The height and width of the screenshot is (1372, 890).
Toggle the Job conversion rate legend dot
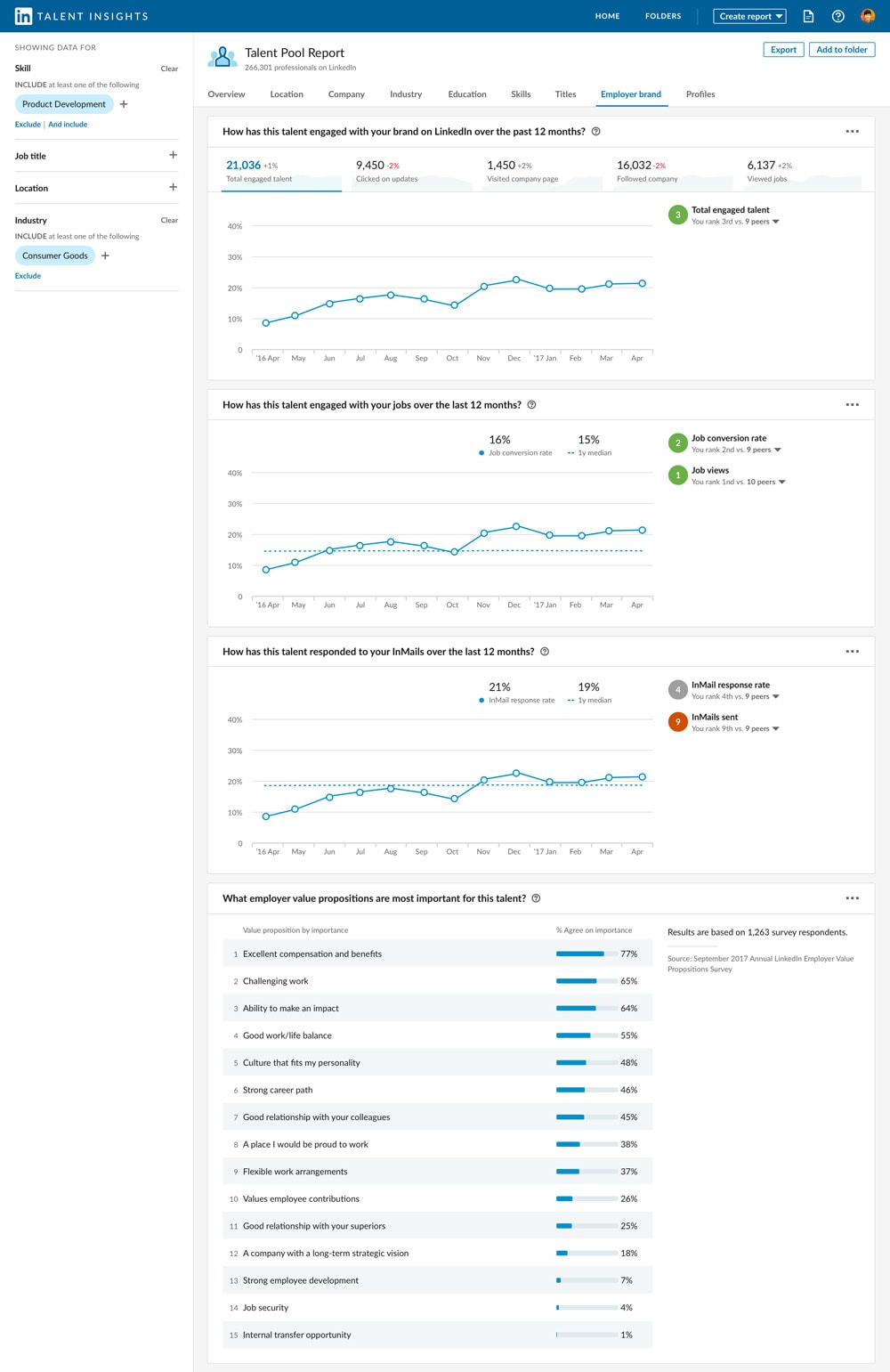[x=481, y=452]
